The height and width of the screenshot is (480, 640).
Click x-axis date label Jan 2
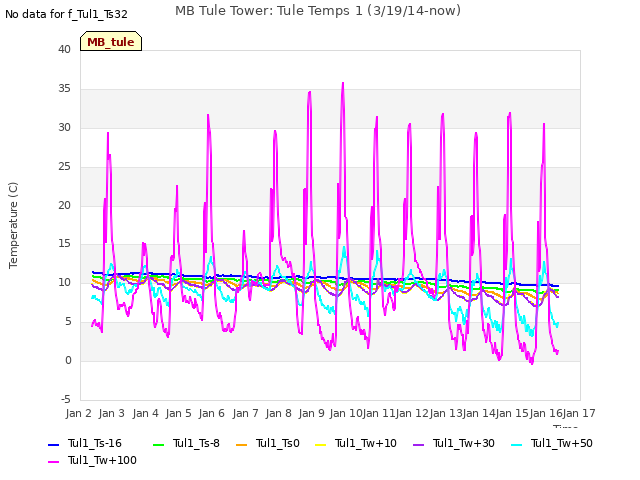click(x=78, y=413)
